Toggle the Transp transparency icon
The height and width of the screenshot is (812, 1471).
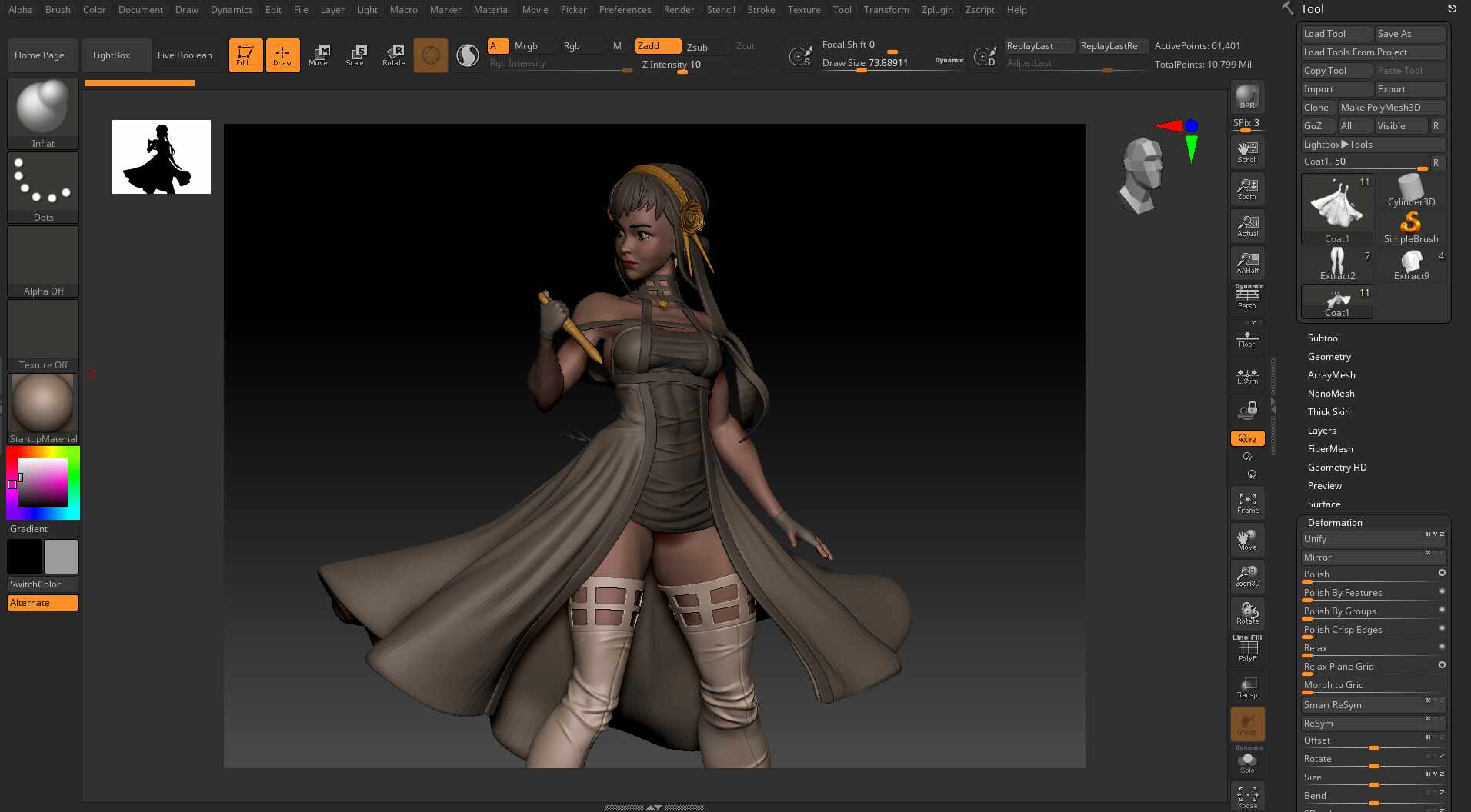[1247, 687]
